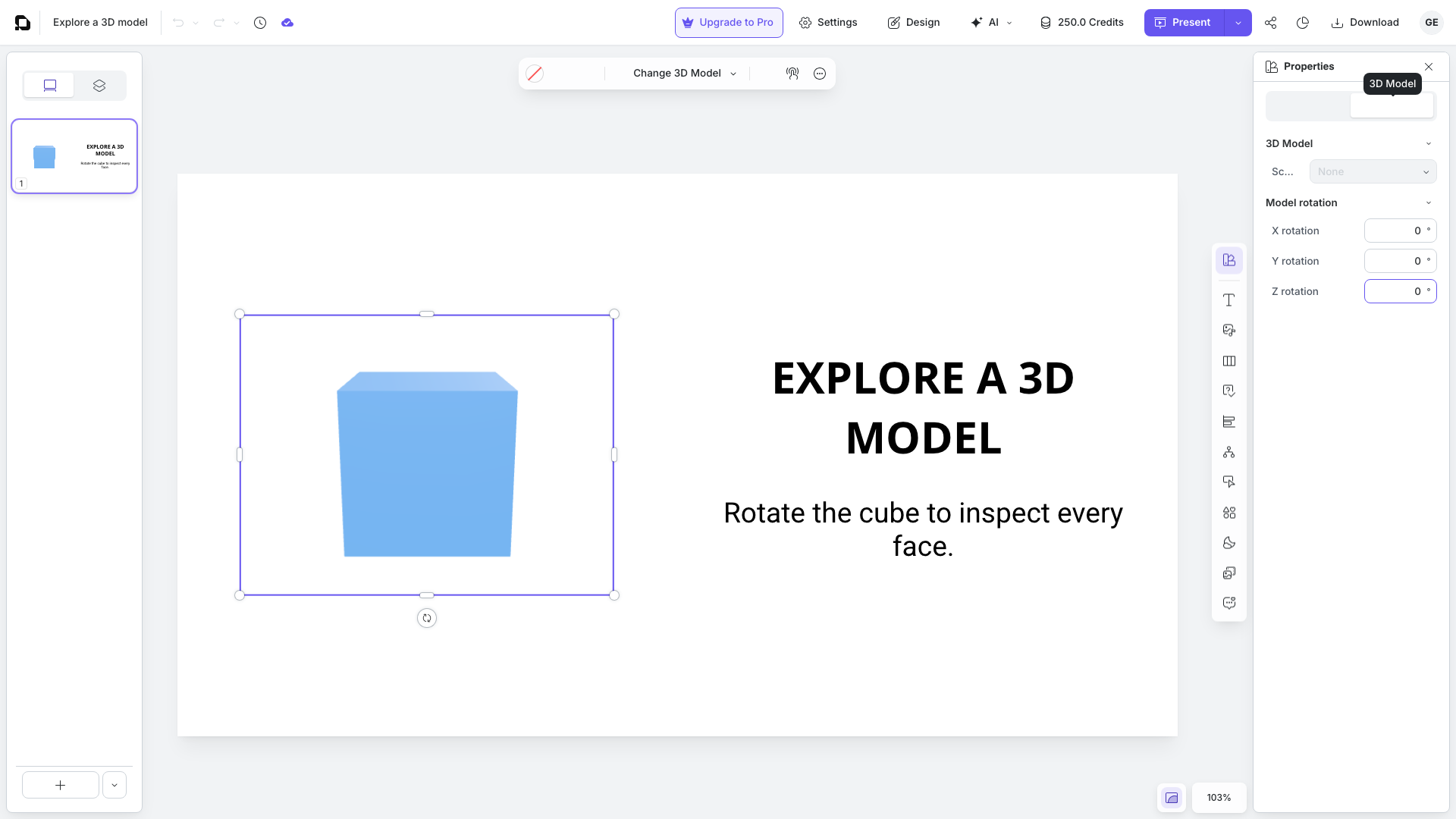The width and height of the screenshot is (1456, 819).
Task: Click the GE user avatar
Action: (1432, 23)
